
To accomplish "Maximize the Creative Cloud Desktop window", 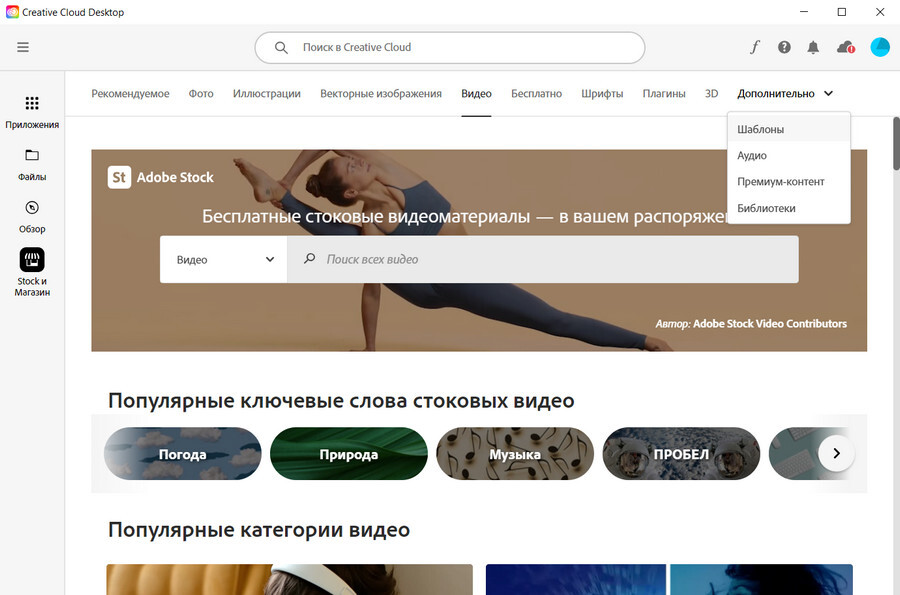I will [841, 12].
